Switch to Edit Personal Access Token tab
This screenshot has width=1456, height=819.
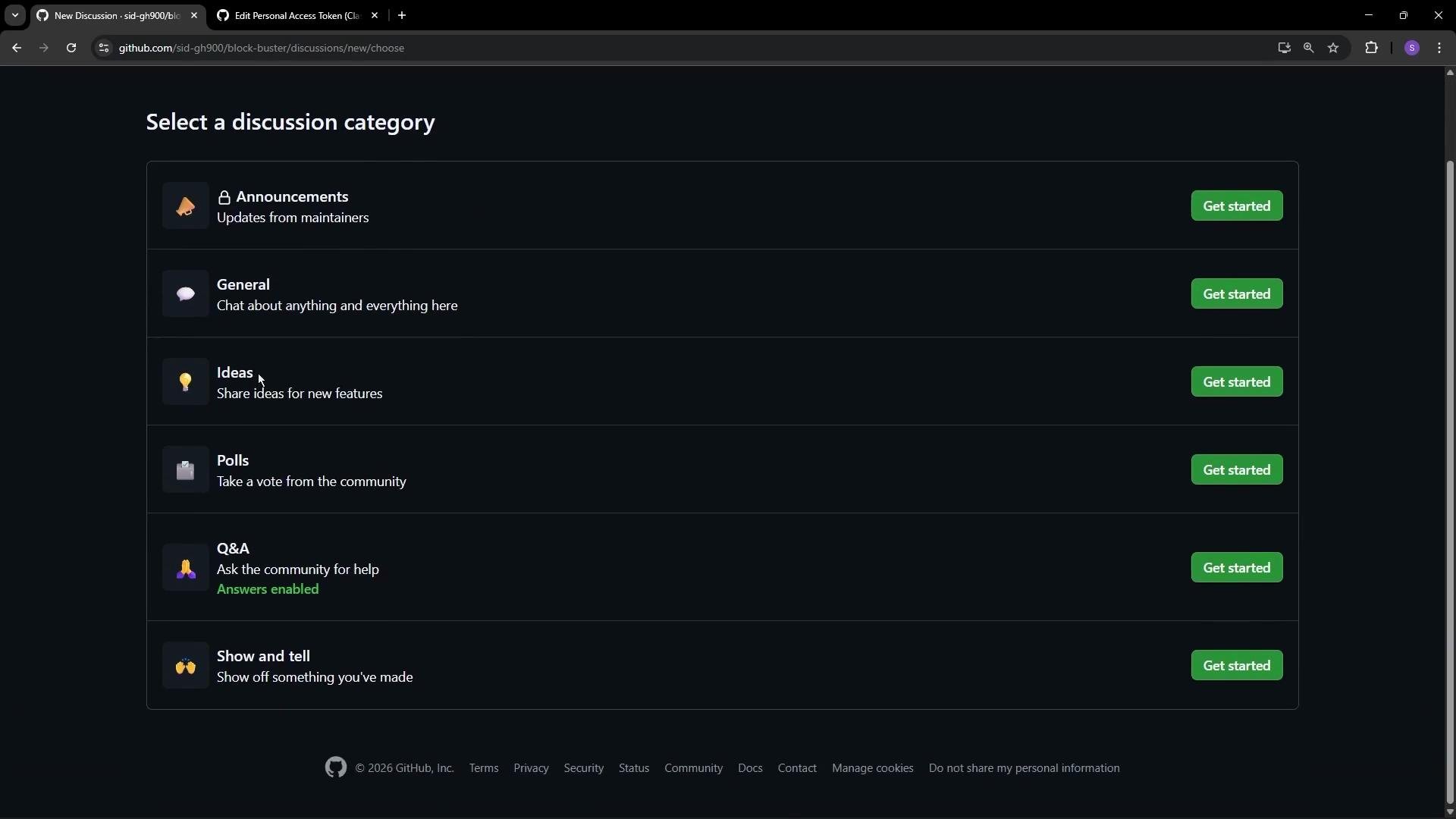click(297, 16)
